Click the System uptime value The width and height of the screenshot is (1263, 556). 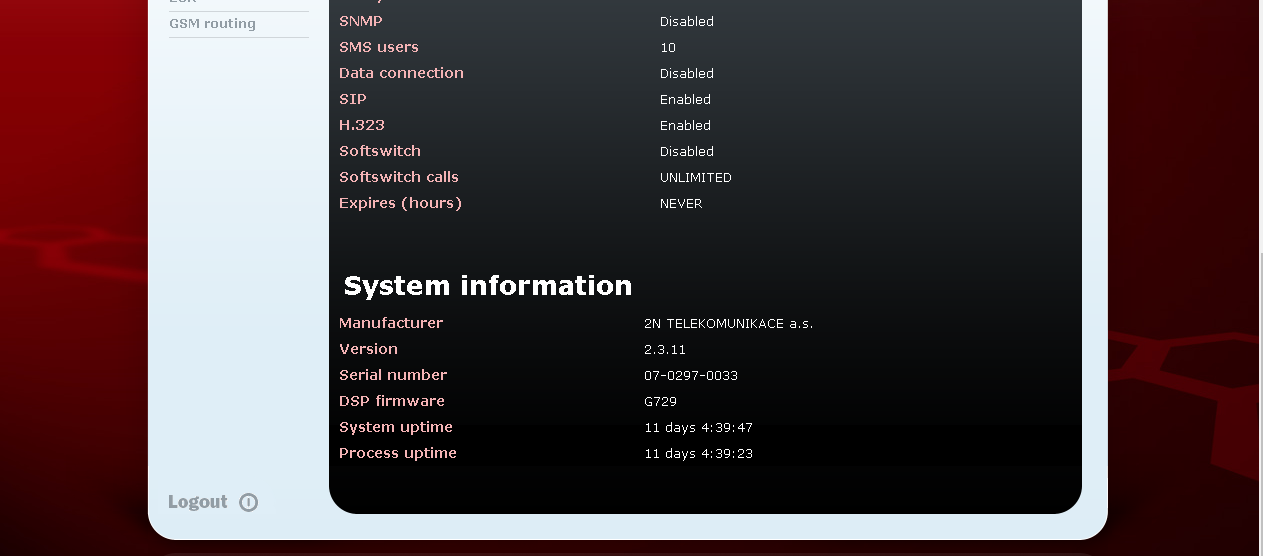698,428
